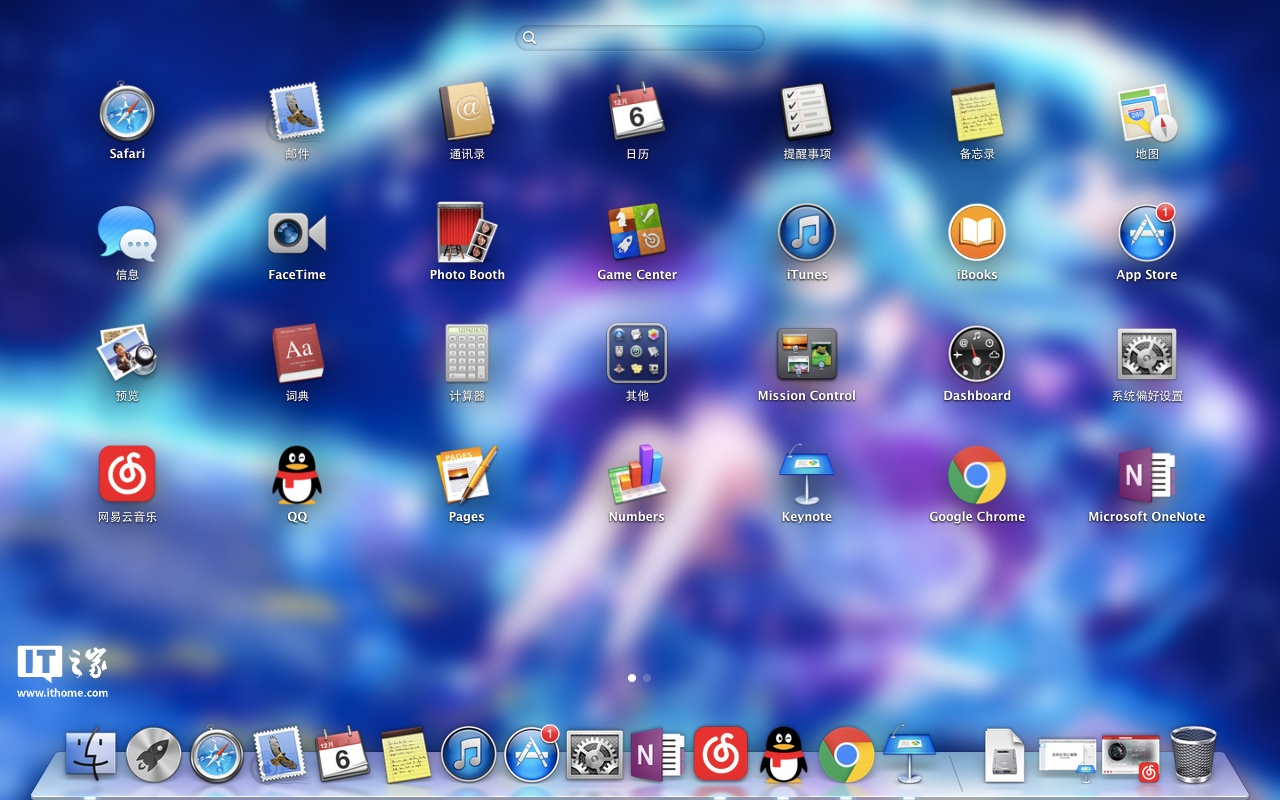This screenshot has height=800, width=1280.
Task: Switch to second Launchpad page dot
Action: click(647, 678)
